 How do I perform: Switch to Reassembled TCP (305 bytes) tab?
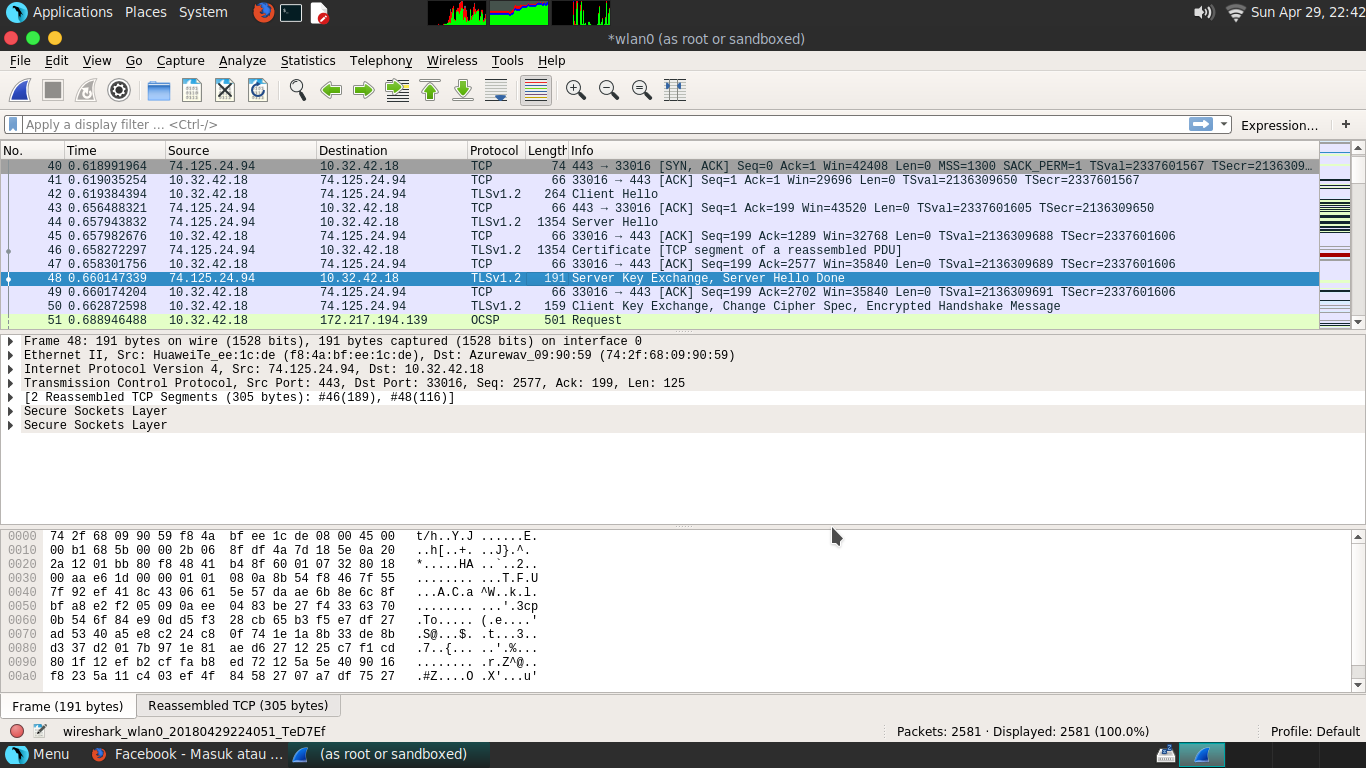(238, 705)
